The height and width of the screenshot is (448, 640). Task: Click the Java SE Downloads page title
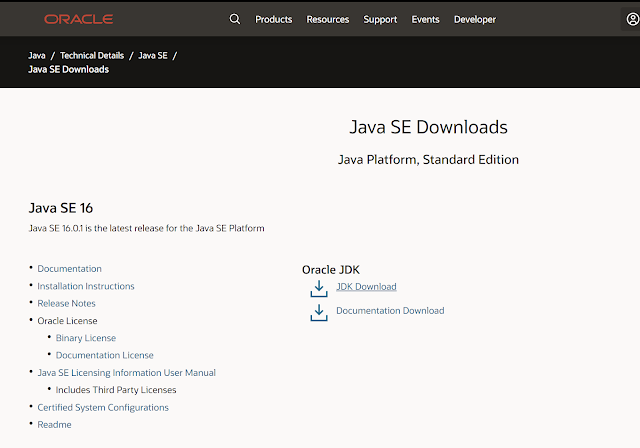[428, 127]
